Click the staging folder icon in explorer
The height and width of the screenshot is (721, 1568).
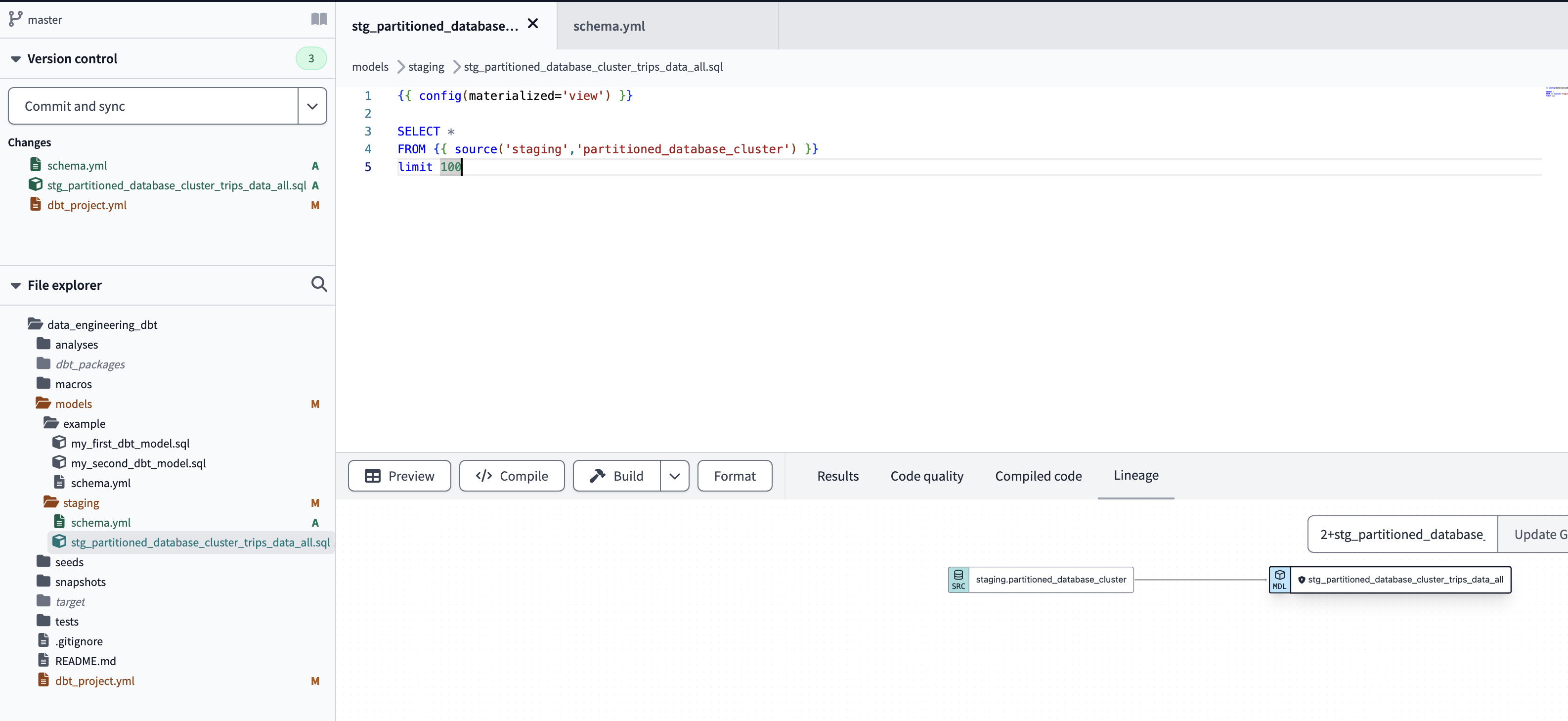(51, 502)
